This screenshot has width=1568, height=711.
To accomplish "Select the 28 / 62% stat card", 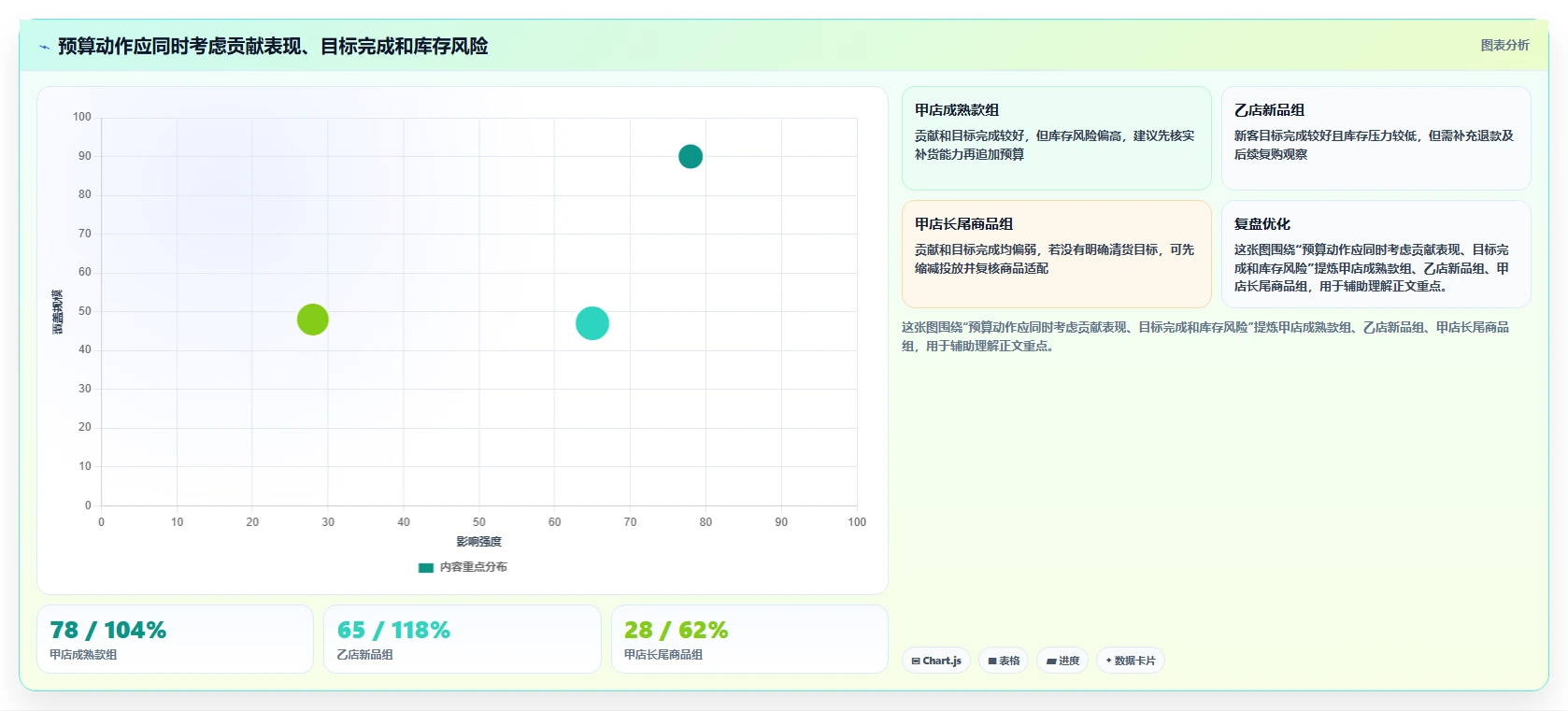I will [x=749, y=639].
